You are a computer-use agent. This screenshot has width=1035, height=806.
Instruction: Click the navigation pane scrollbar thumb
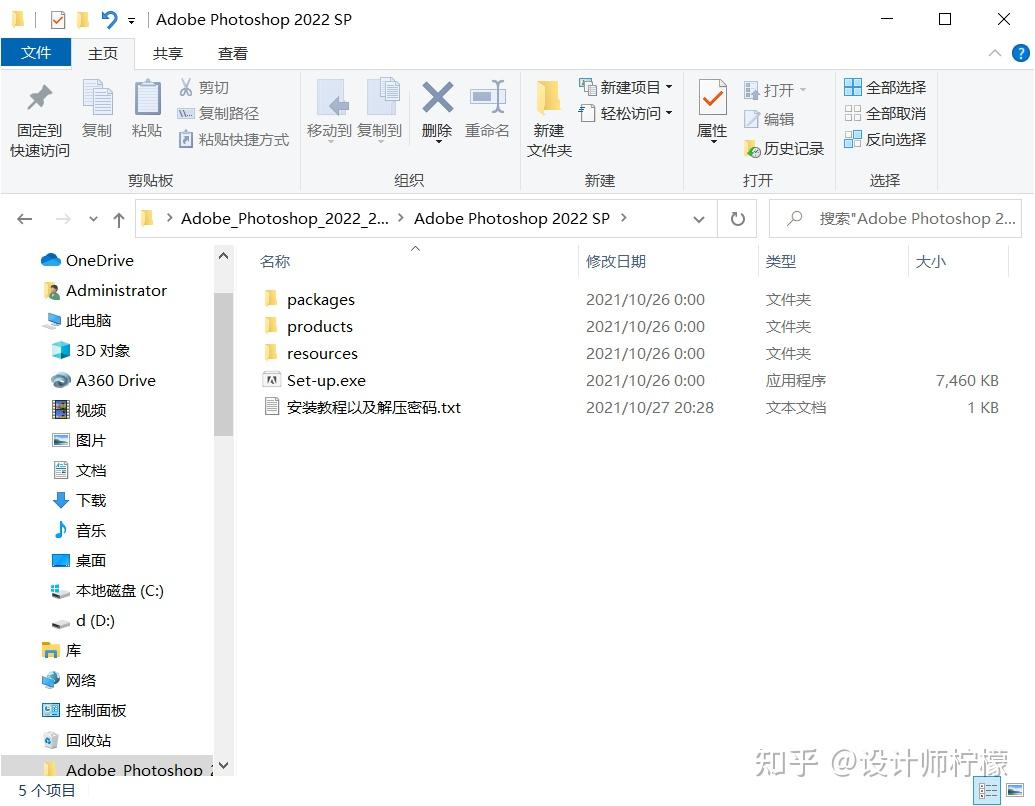223,364
